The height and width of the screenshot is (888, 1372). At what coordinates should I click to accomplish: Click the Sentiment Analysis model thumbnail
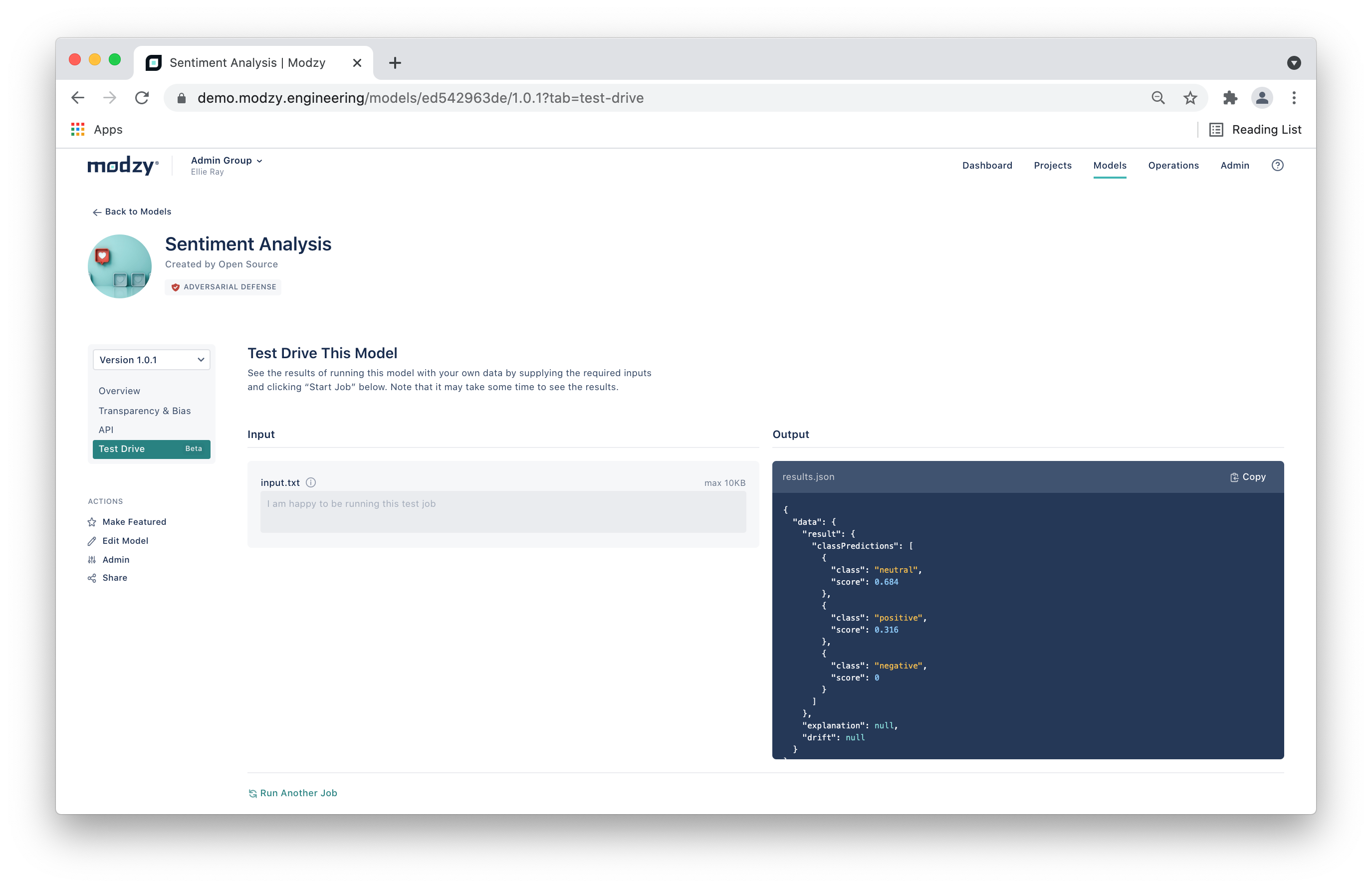click(119, 266)
